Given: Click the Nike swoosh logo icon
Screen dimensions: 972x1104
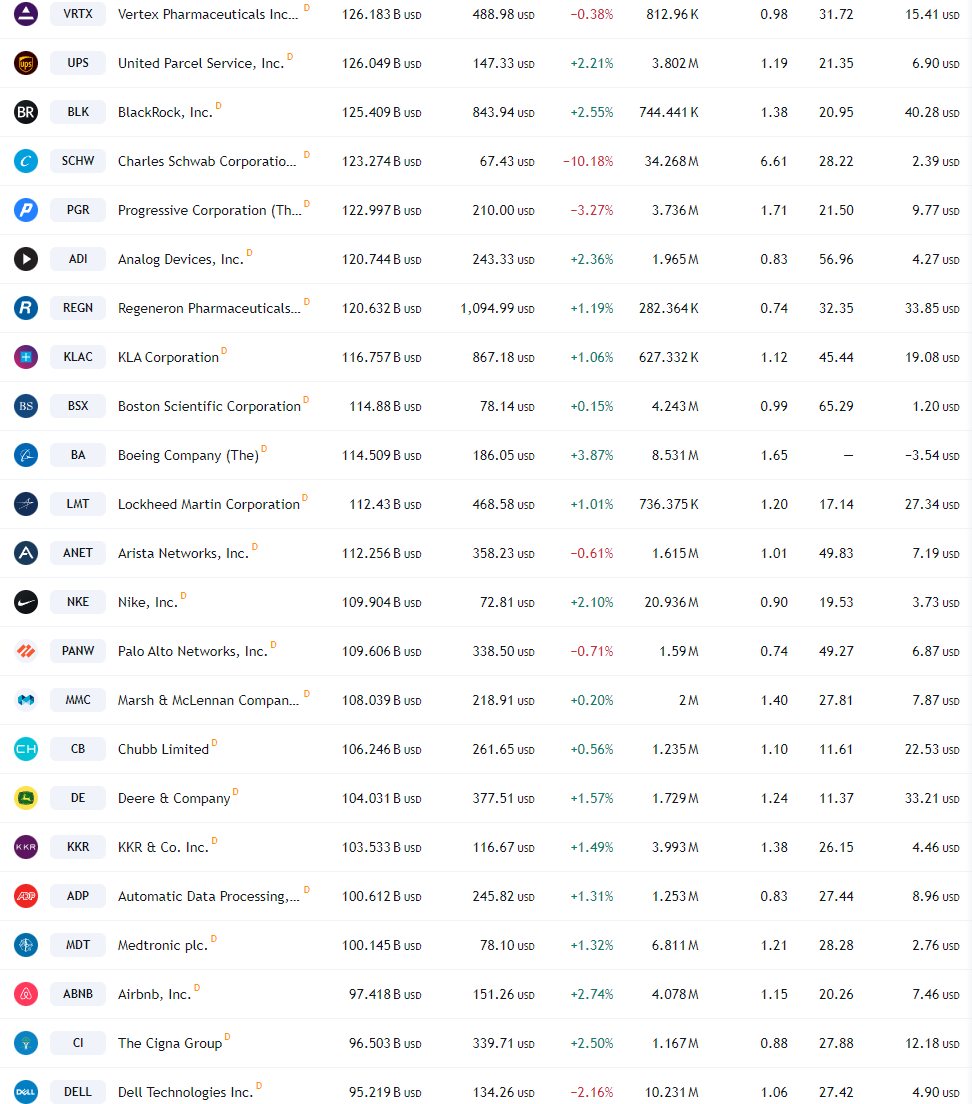Looking at the screenshot, I should [x=26, y=602].
